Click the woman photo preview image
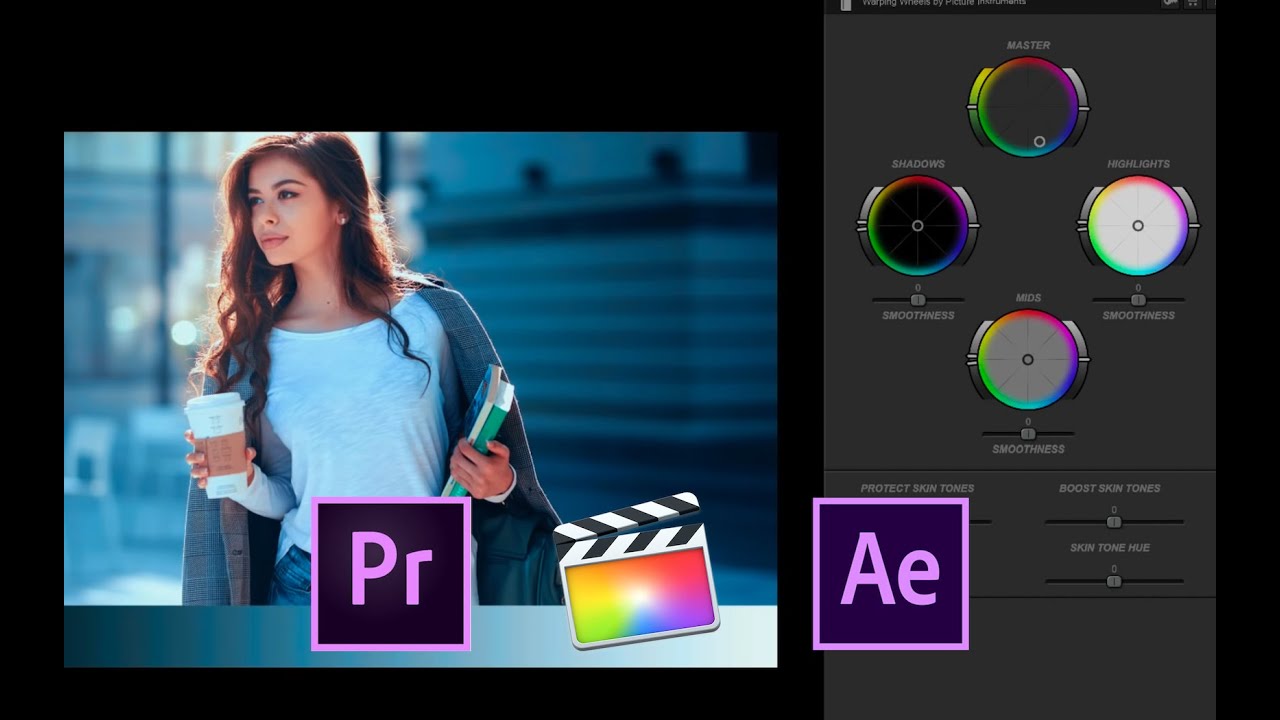 [x=420, y=368]
